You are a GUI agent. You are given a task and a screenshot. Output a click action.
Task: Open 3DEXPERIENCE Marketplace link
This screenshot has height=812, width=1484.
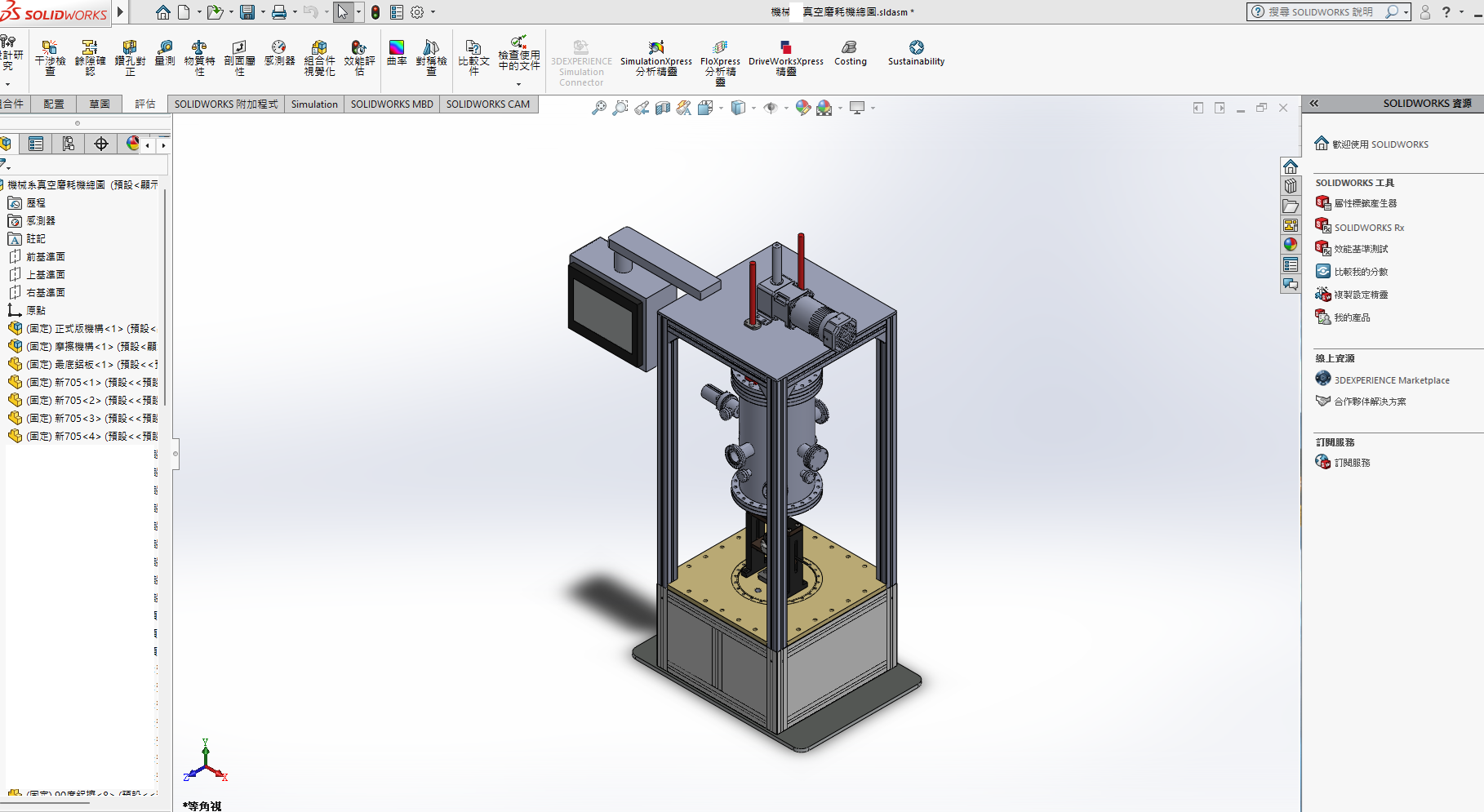tap(1391, 380)
